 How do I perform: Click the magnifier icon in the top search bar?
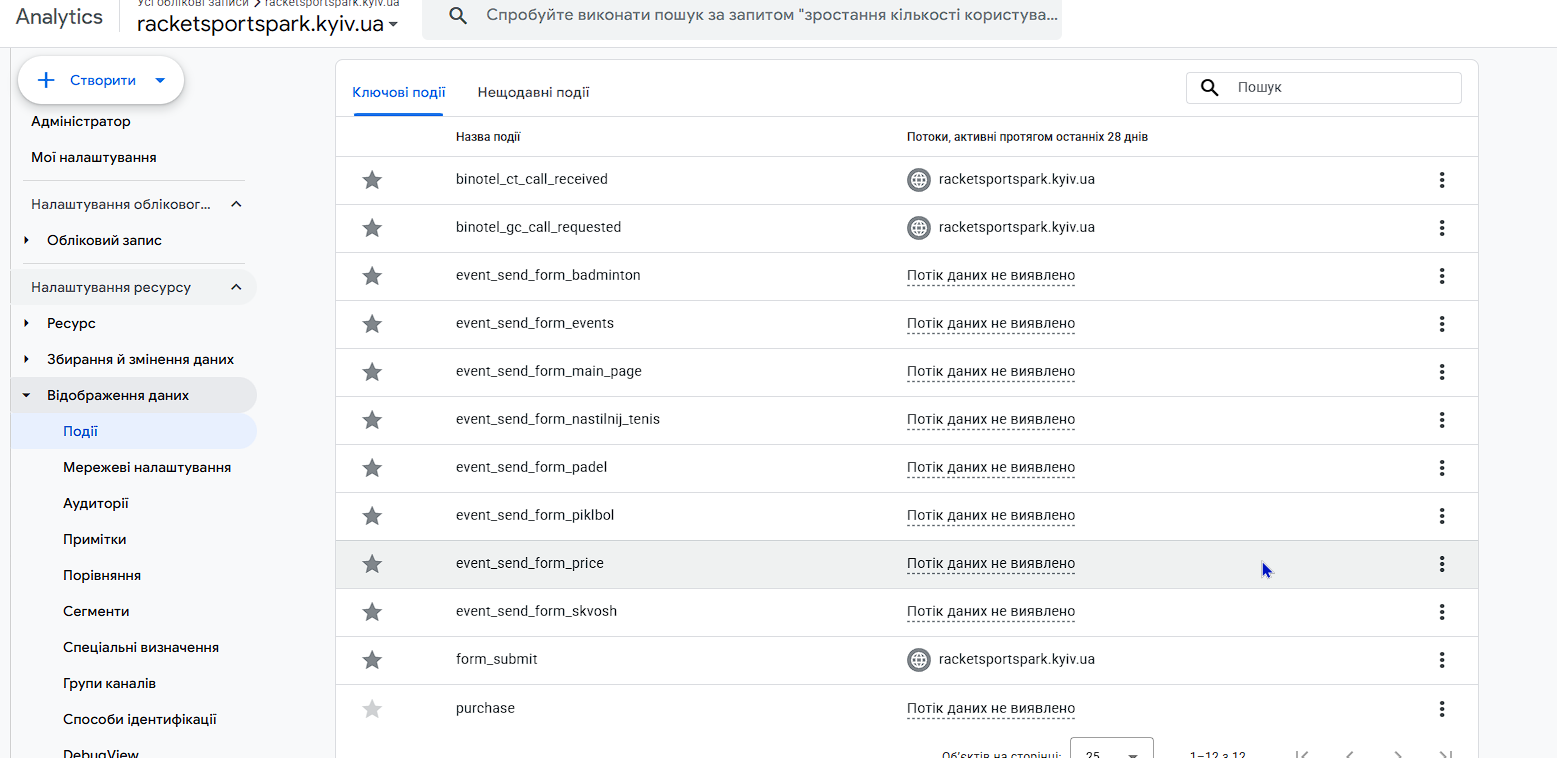point(458,16)
